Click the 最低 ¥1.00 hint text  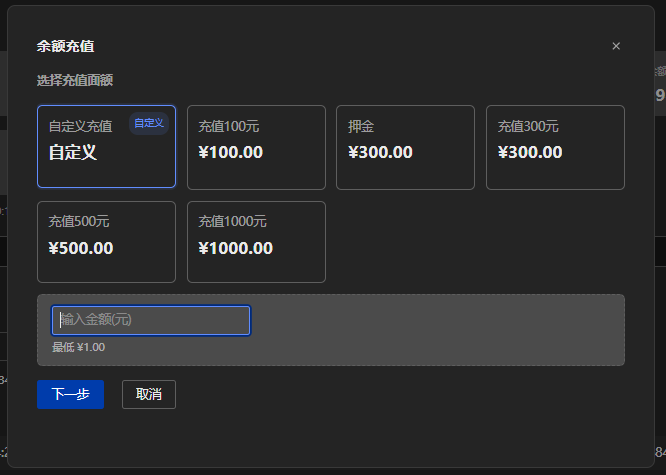tap(78, 347)
